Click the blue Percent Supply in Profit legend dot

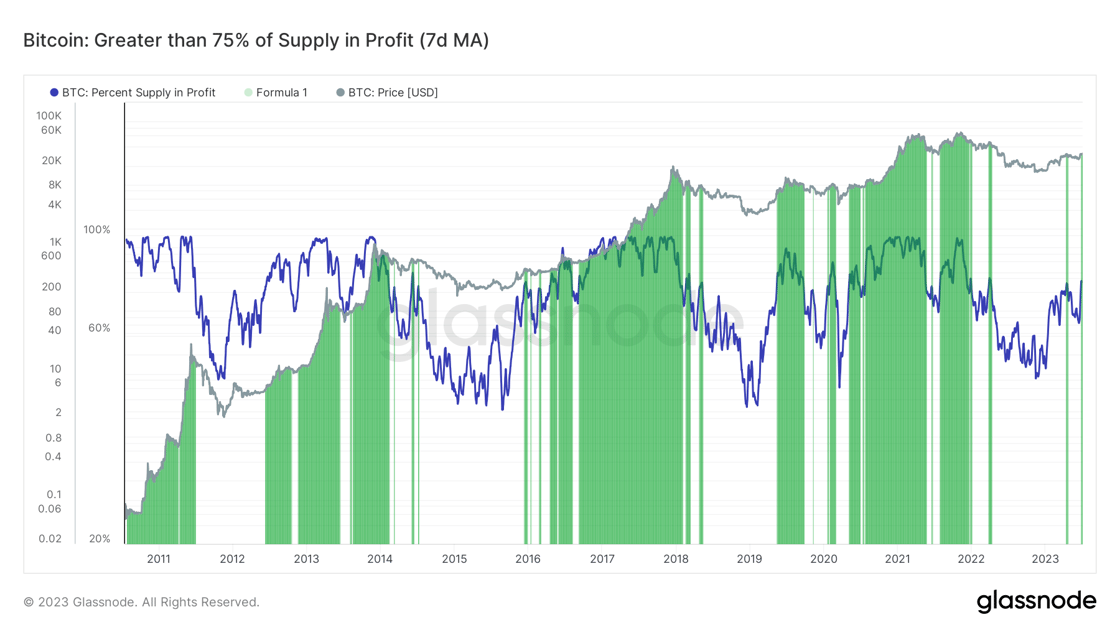click(x=54, y=93)
